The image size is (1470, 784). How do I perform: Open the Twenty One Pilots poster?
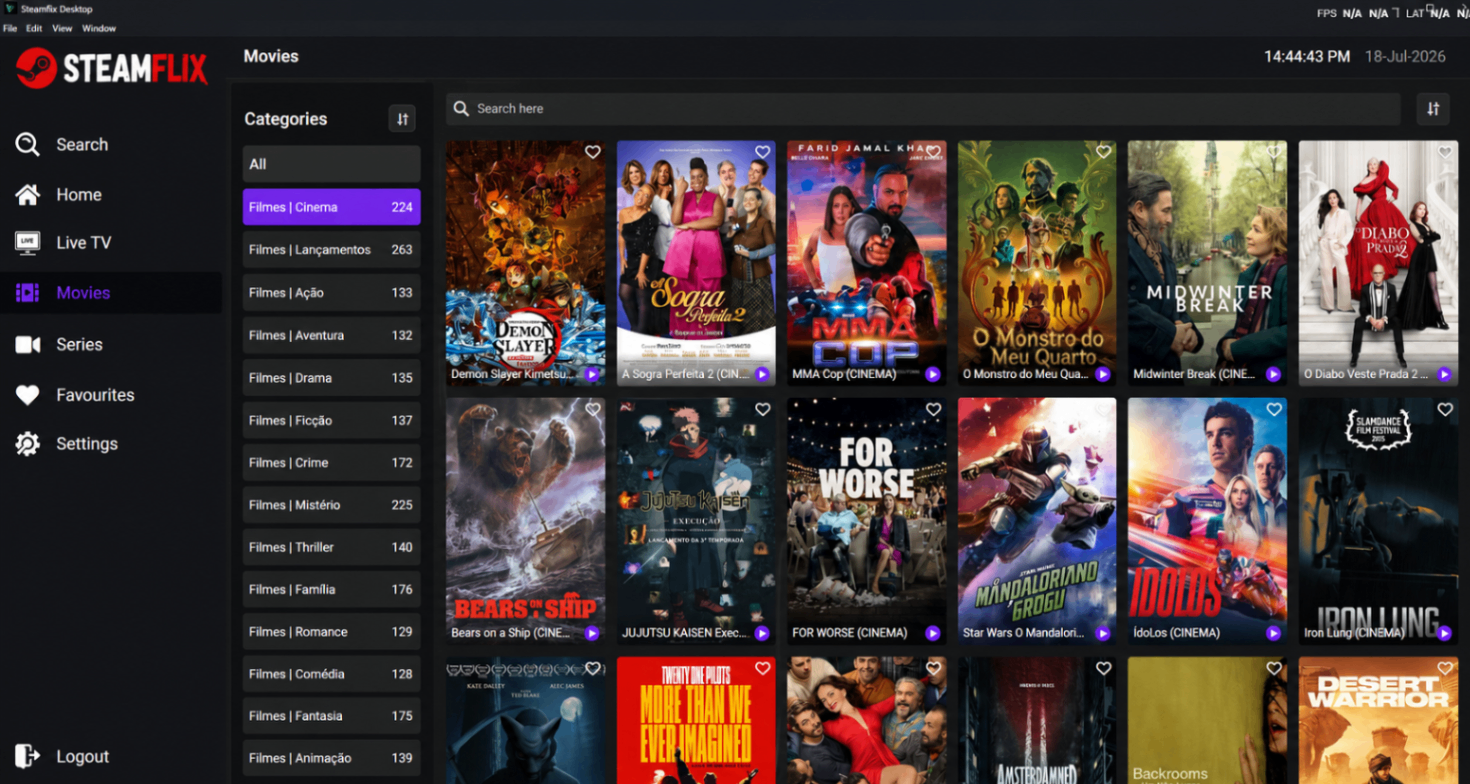click(696, 720)
